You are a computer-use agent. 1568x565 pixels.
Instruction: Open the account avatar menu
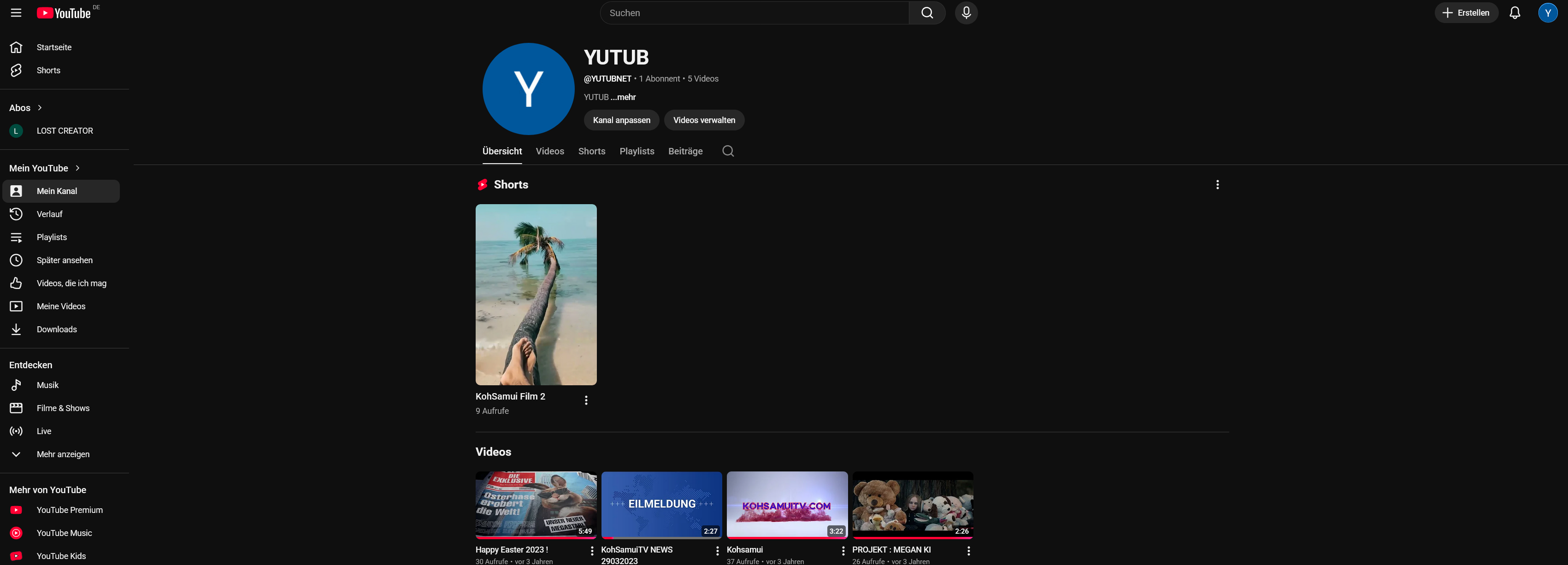pyautogui.click(x=1547, y=13)
